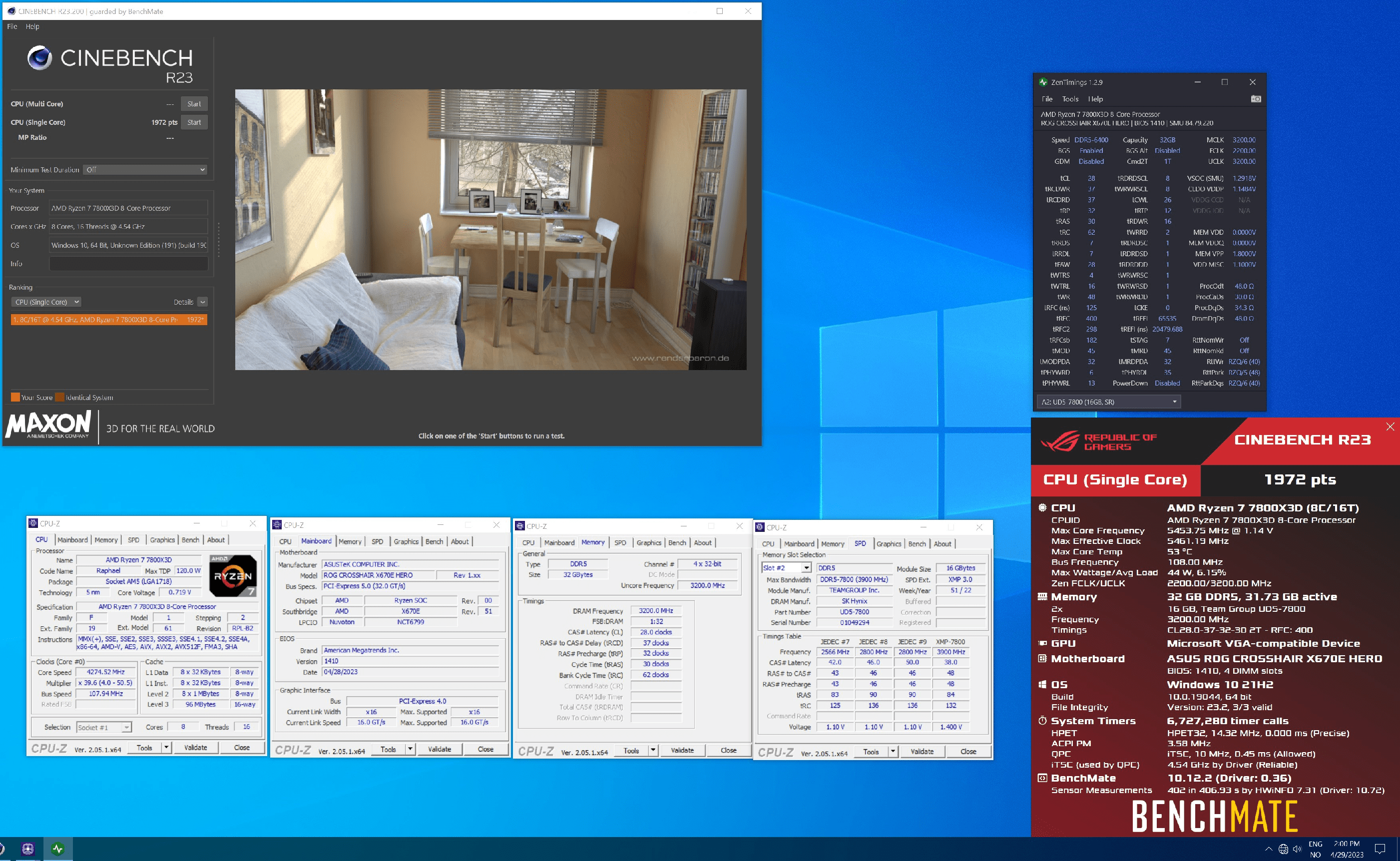Click the CPU section icon in BenchMate panel
Image resolution: width=1400 pixels, height=861 pixels.
(x=1042, y=507)
